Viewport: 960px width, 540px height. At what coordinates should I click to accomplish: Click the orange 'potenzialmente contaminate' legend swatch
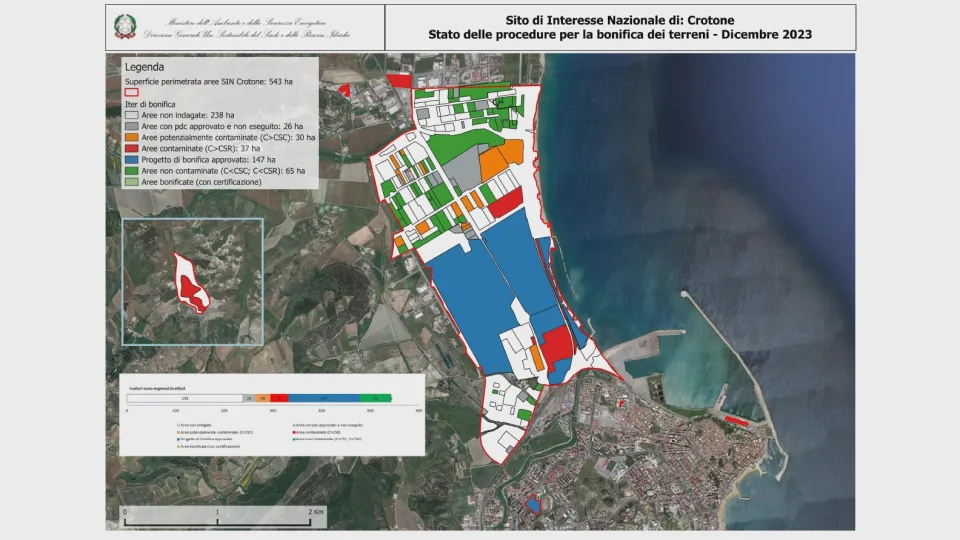(x=131, y=138)
